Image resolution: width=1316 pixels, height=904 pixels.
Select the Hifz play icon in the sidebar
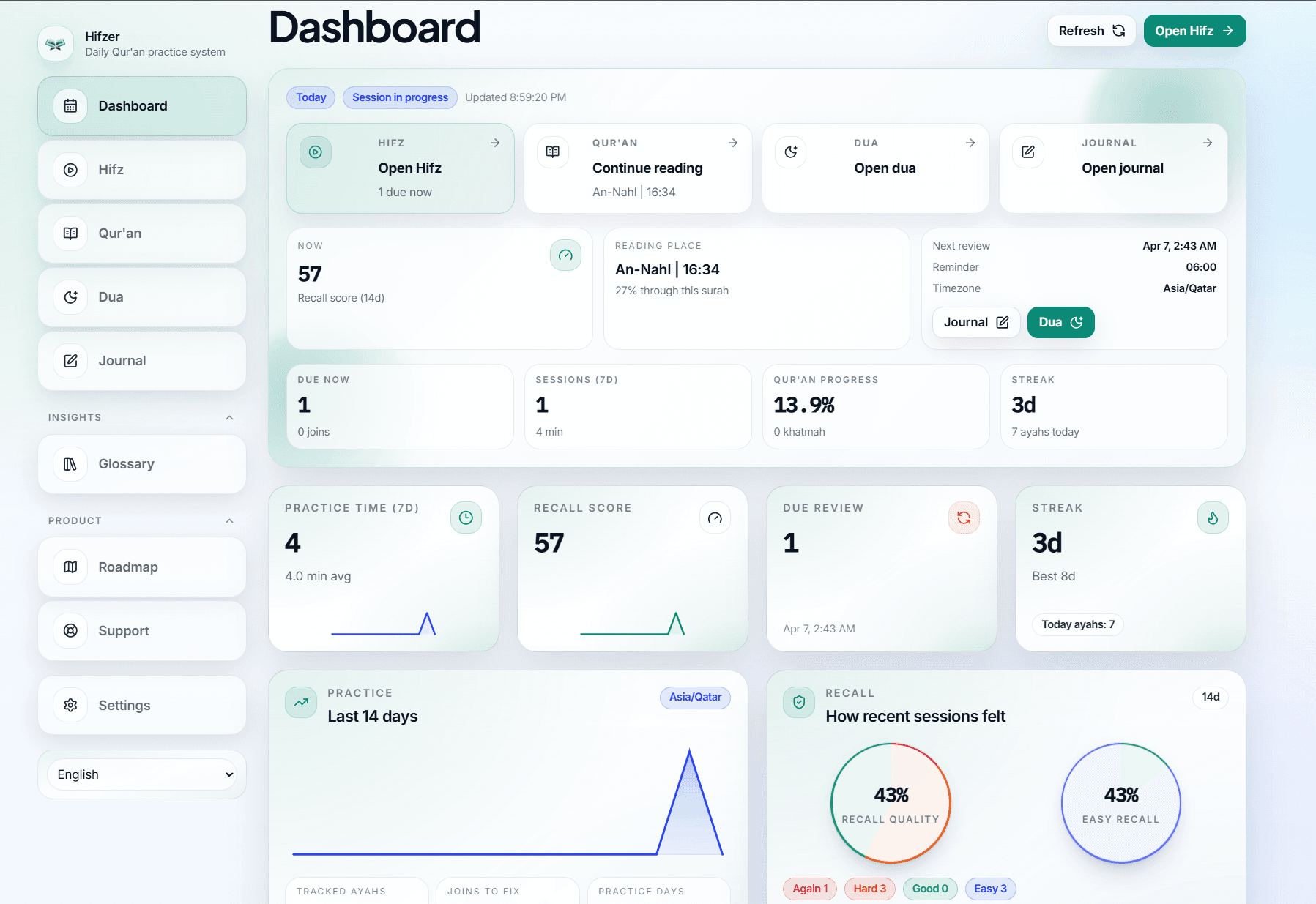click(x=70, y=169)
